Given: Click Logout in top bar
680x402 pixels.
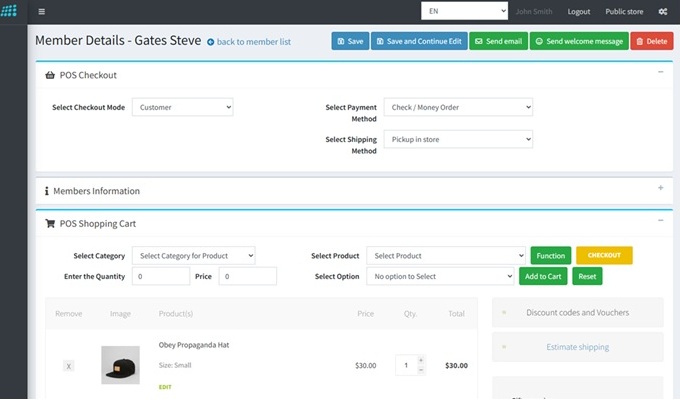Looking at the screenshot, I should (578, 11).
